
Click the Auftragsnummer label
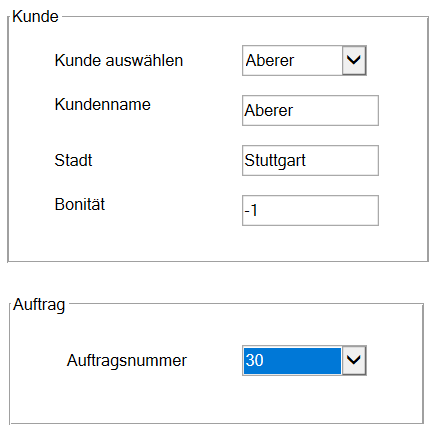tap(127, 360)
